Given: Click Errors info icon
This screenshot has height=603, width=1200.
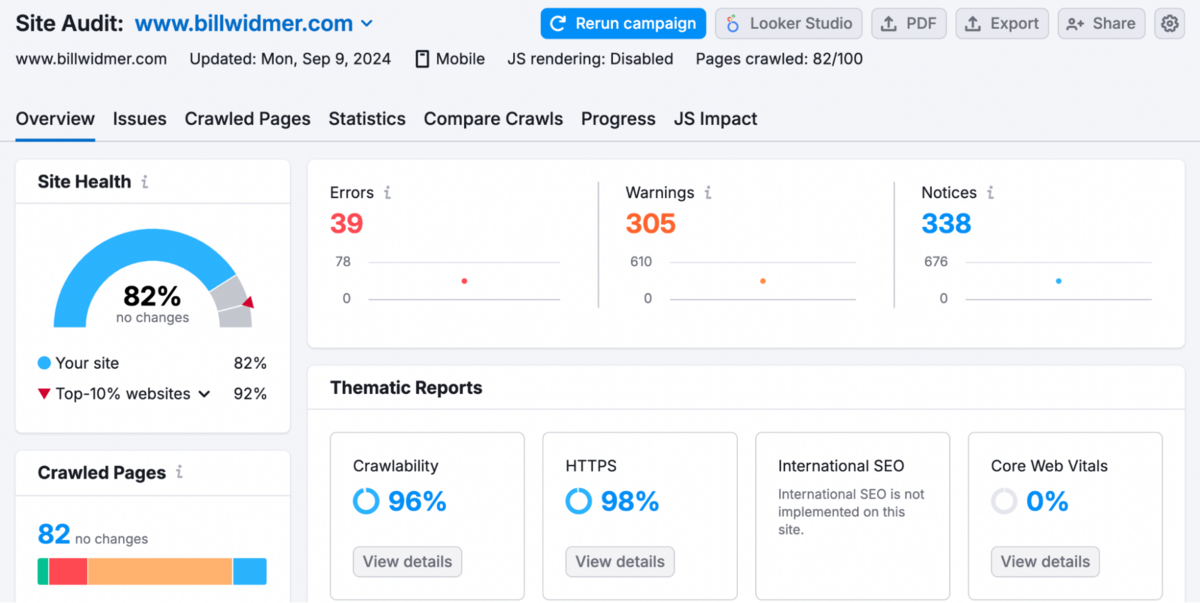Looking at the screenshot, I should point(387,193).
